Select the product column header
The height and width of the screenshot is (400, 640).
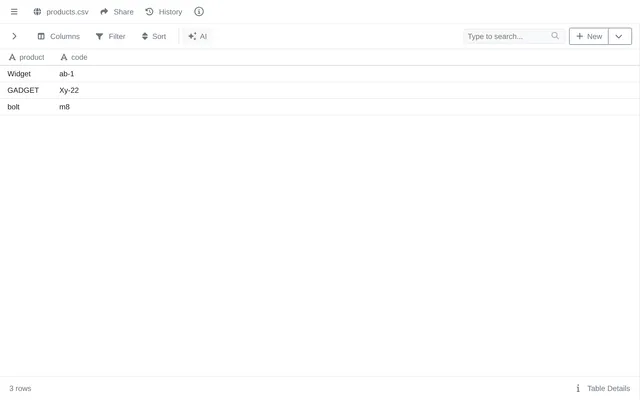pyautogui.click(x=27, y=57)
